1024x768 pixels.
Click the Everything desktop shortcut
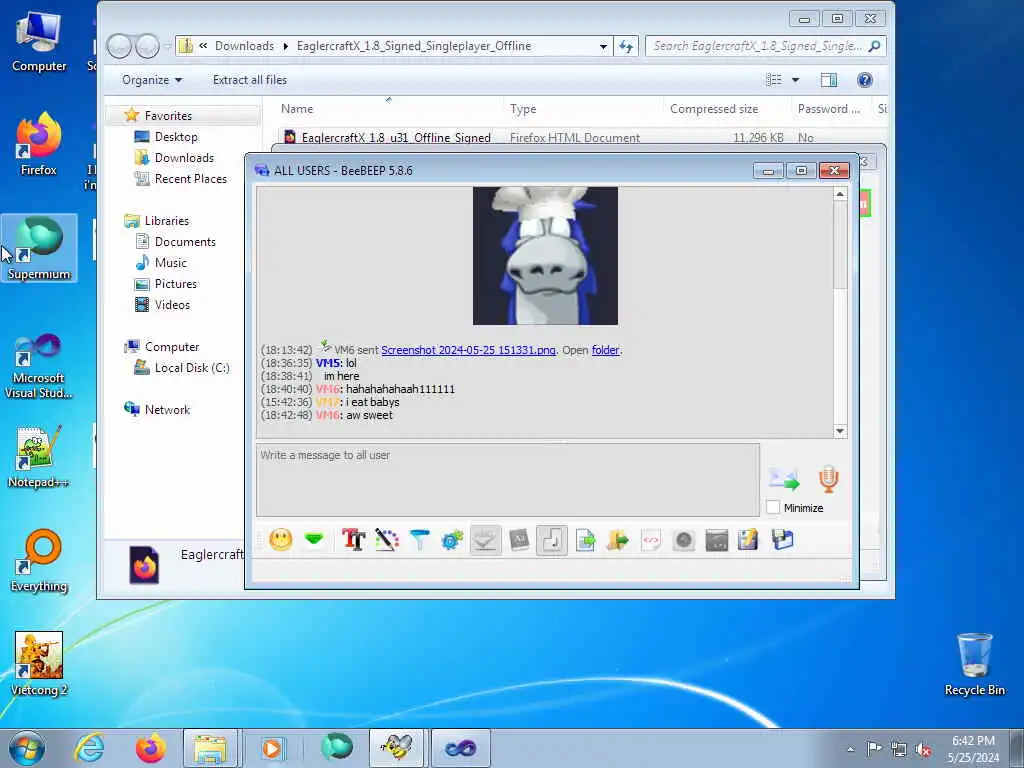[39, 561]
